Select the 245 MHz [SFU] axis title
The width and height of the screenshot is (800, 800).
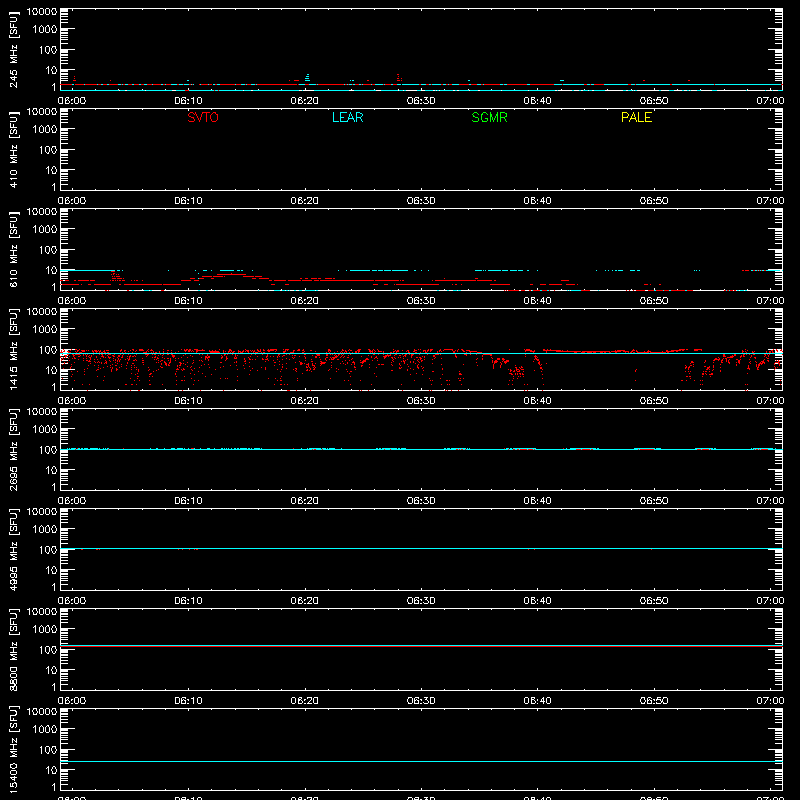14,49
